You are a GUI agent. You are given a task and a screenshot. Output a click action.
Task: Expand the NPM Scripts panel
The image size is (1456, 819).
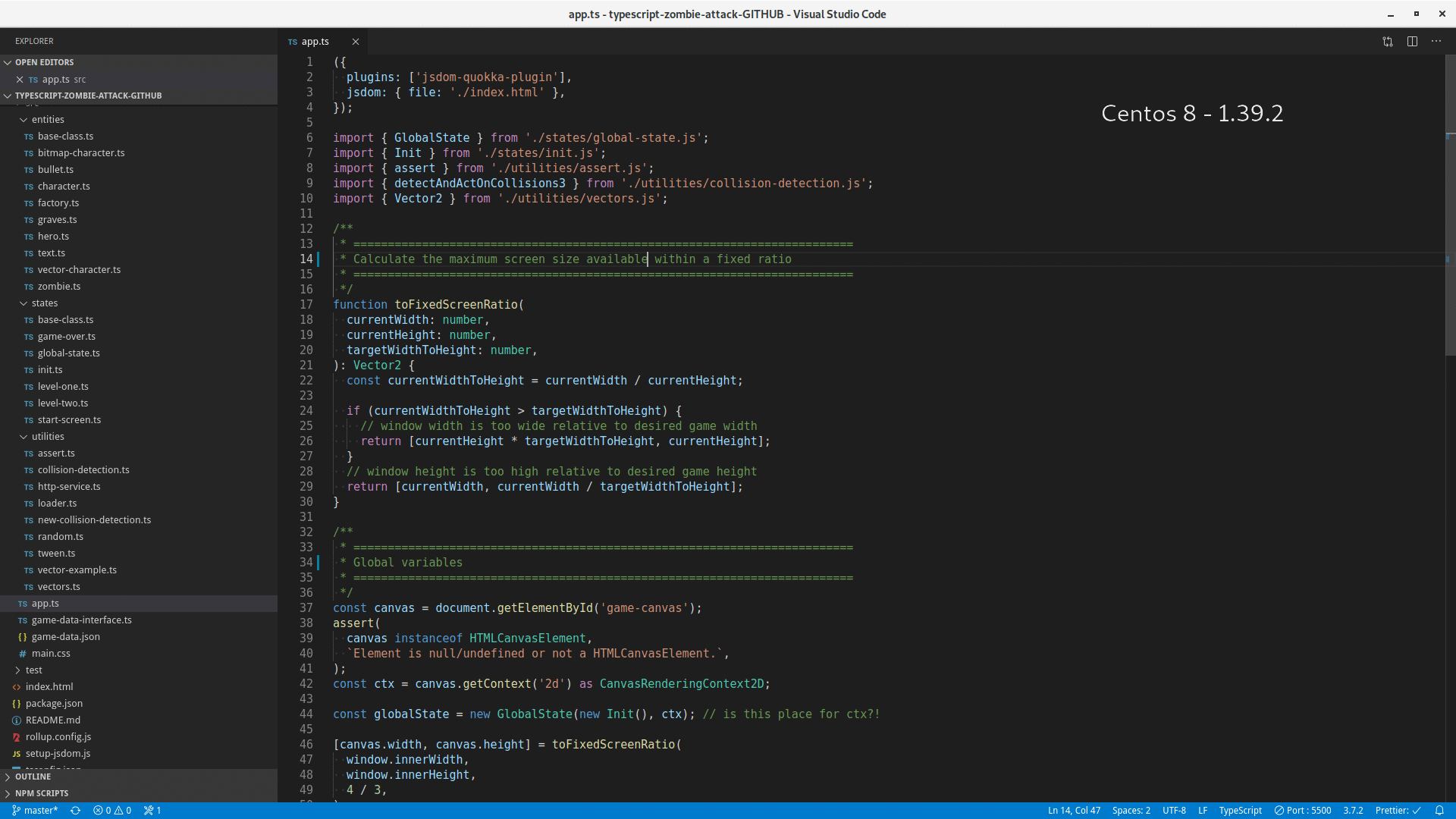(x=139, y=793)
